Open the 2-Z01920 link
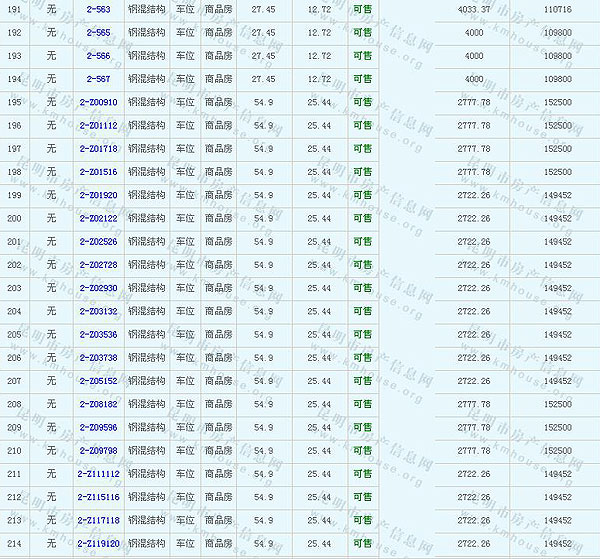The image size is (600, 559). coord(98,195)
